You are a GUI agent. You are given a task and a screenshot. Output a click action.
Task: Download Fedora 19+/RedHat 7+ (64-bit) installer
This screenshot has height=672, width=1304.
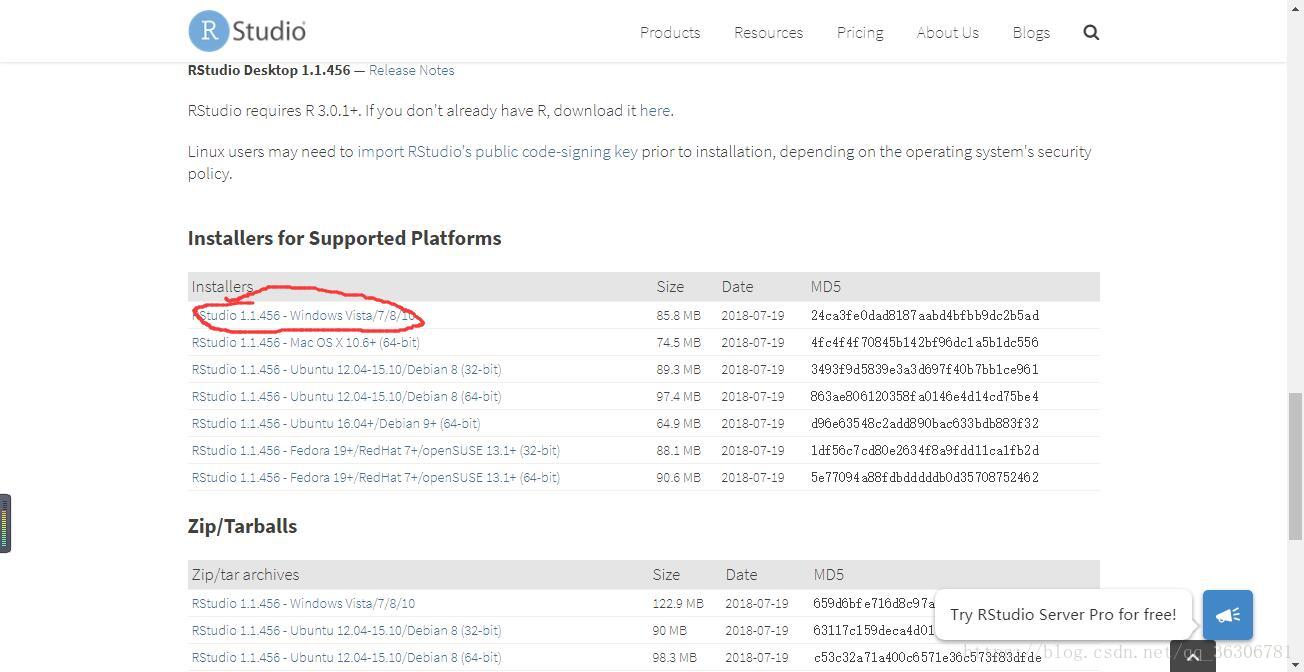pos(376,477)
